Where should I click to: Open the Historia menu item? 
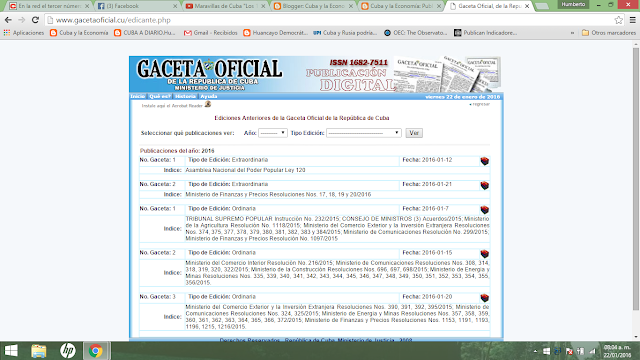click(185, 96)
